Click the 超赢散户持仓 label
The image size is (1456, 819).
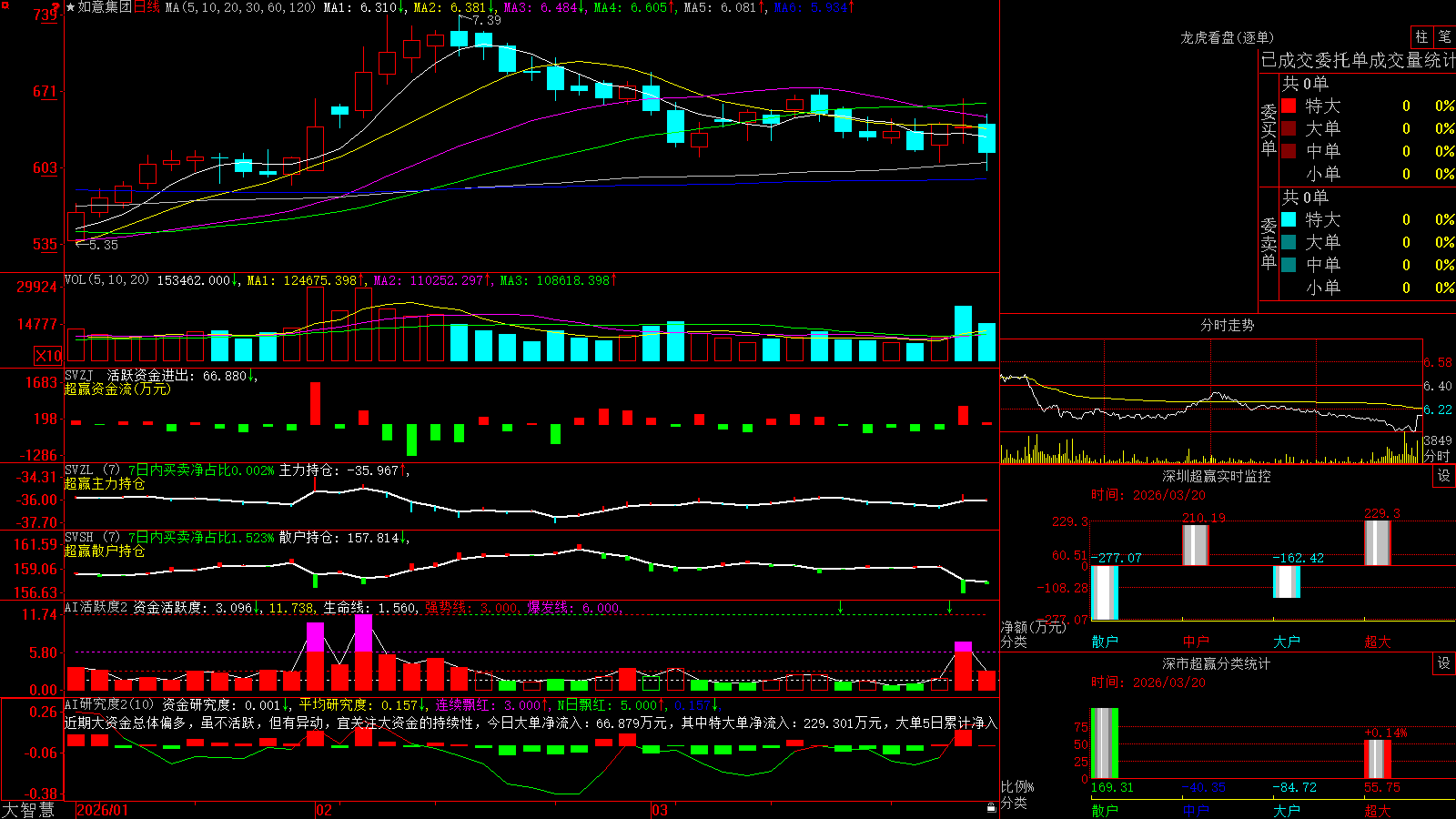pyautogui.click(x=105, y=551)
